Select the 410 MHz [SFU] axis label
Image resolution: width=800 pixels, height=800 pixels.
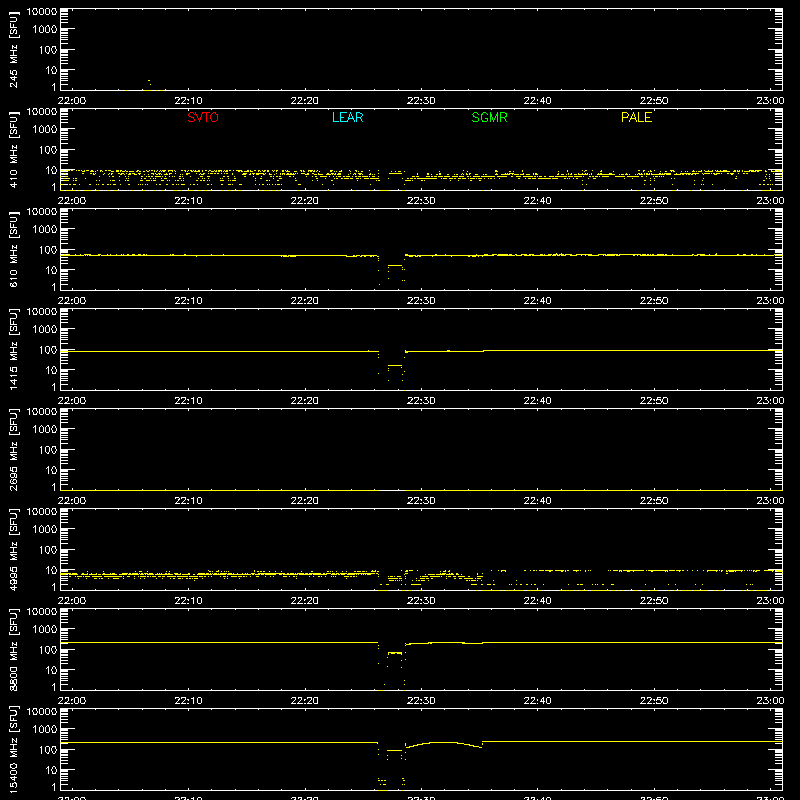pos(13,149)
